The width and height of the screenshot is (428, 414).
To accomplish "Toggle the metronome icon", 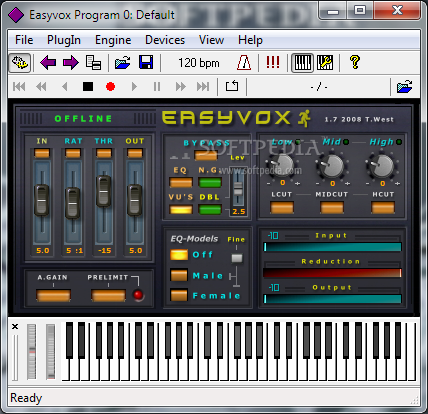I will 244,63.
